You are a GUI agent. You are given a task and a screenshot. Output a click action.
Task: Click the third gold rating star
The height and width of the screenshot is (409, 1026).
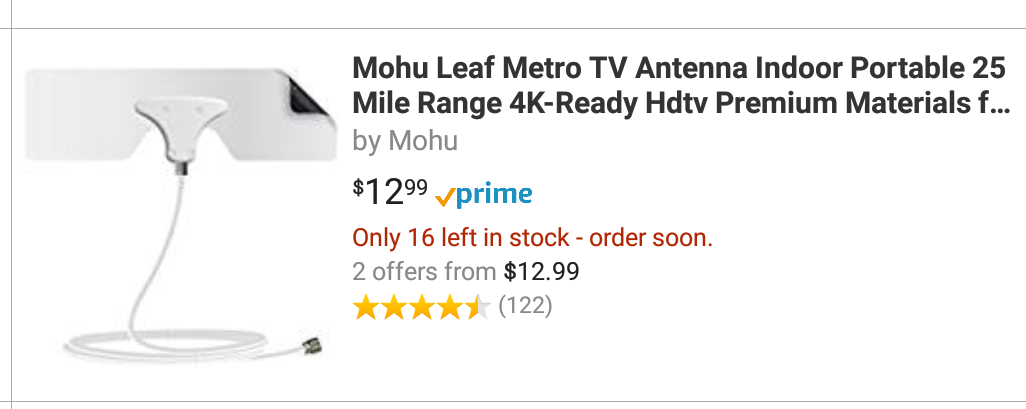[422, 305]
